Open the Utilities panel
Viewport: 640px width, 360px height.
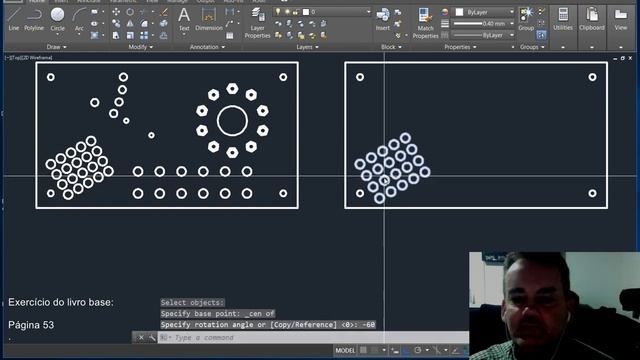563,19
